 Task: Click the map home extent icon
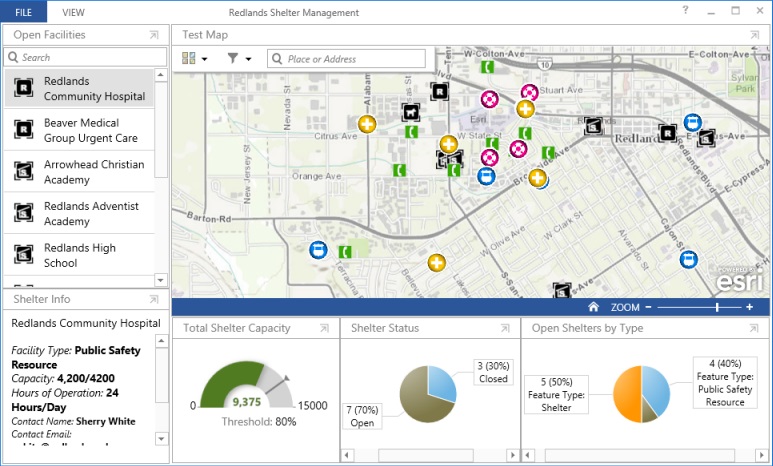tap(593, 307)
